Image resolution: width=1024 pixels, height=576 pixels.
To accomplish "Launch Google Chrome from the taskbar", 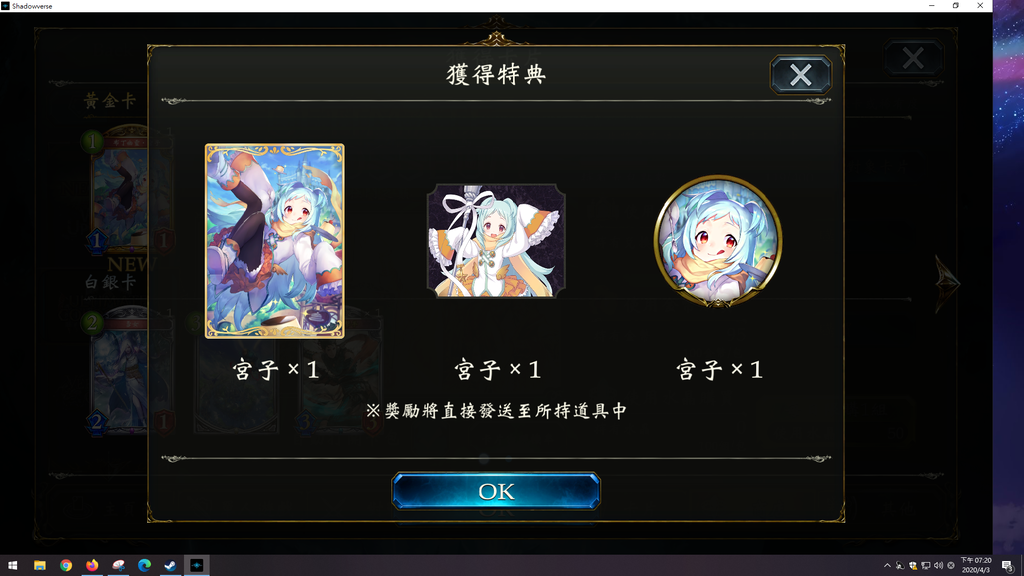I will tap(66, 566).
